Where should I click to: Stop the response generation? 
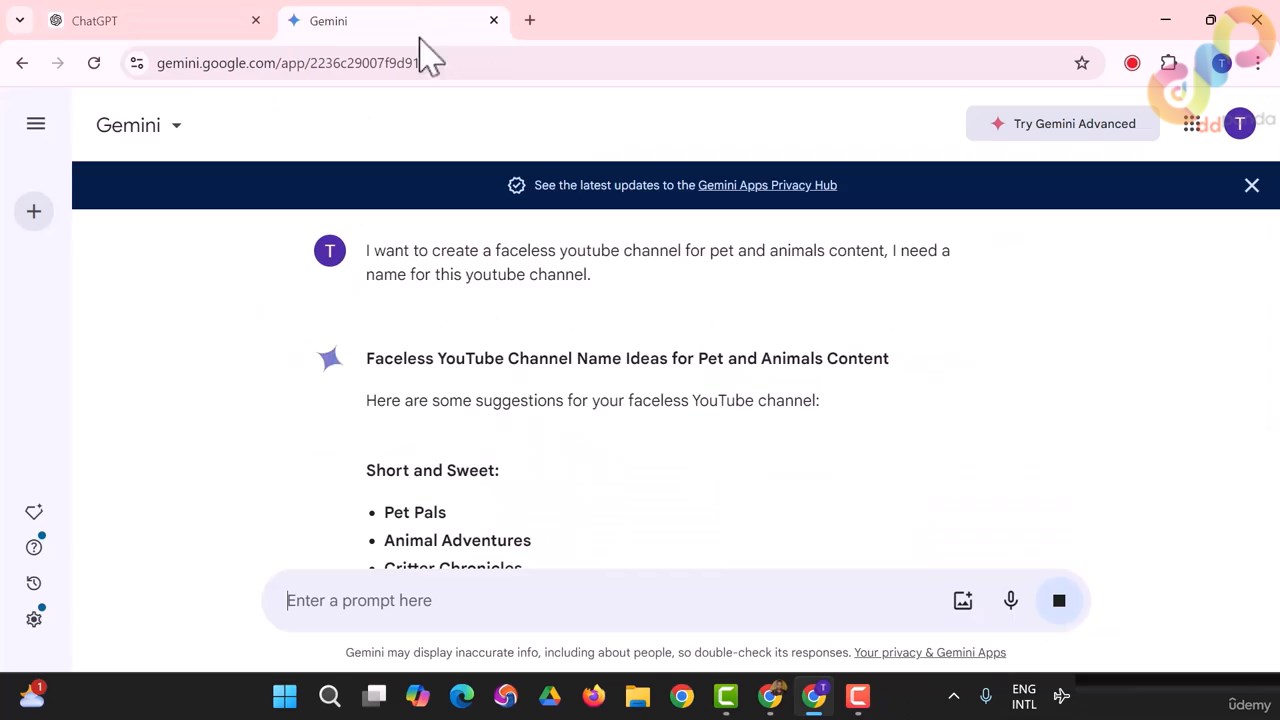(x=1059, y=600)
